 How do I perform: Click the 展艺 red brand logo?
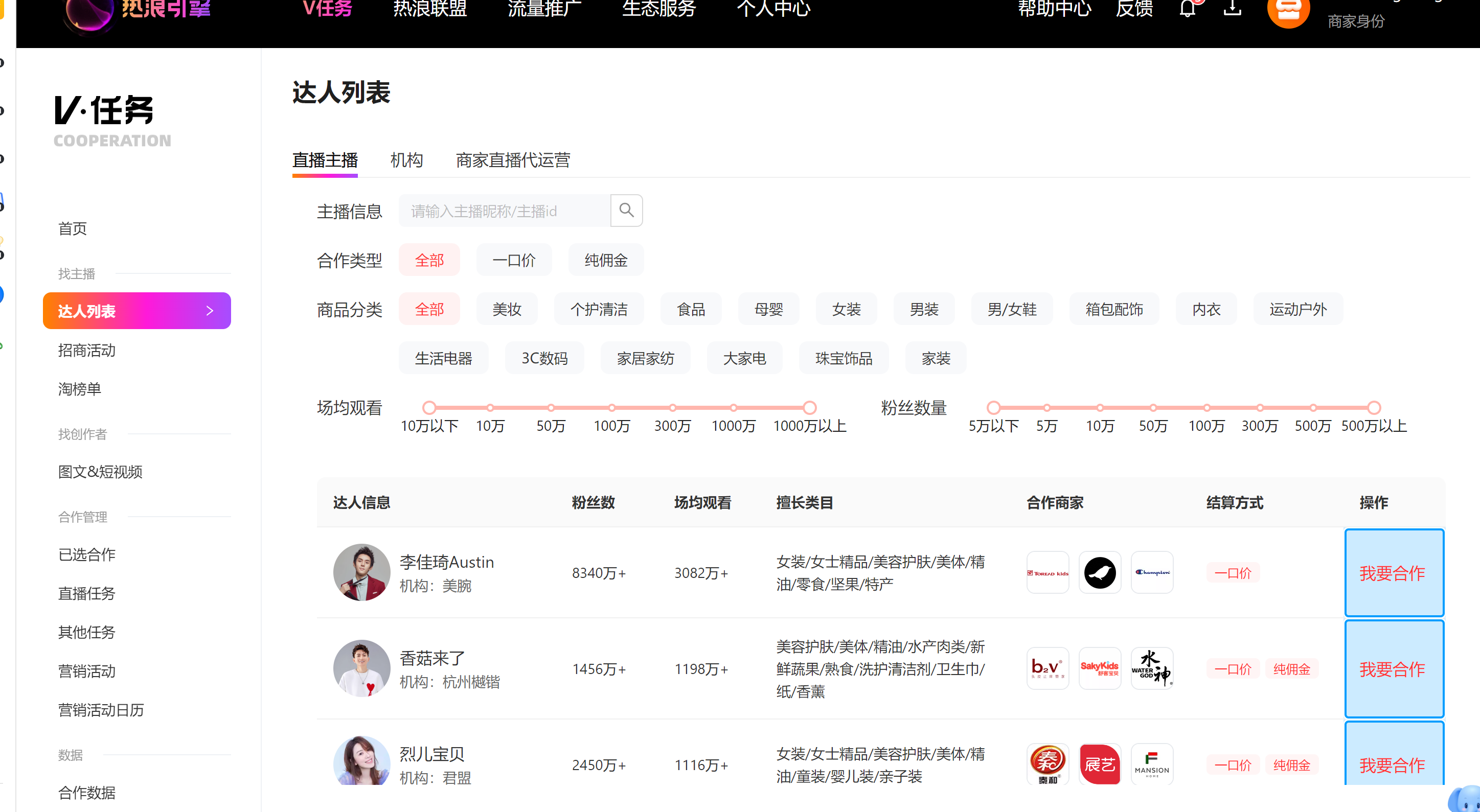1100,764
